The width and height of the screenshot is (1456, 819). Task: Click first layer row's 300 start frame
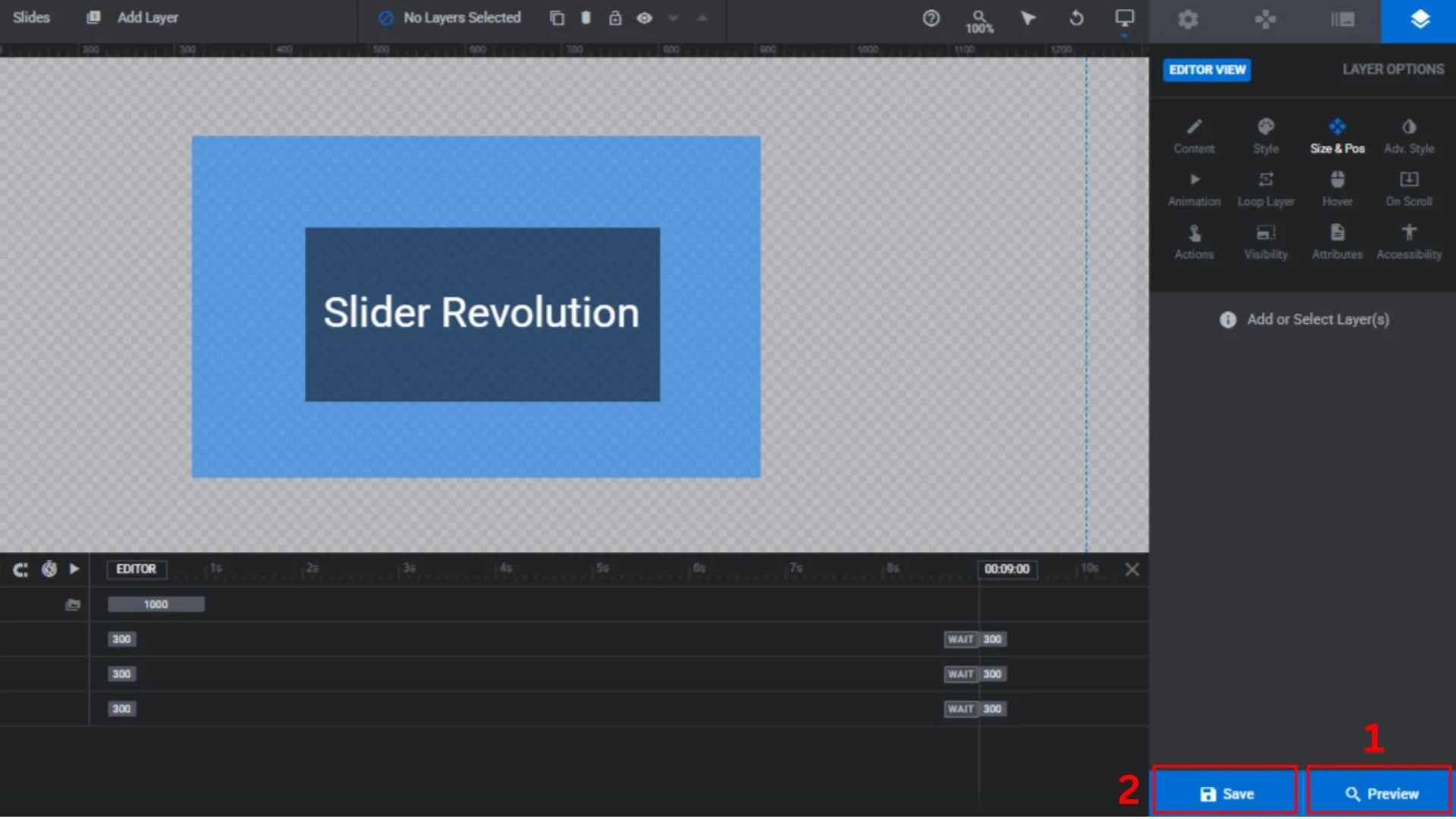click(121, 639)
